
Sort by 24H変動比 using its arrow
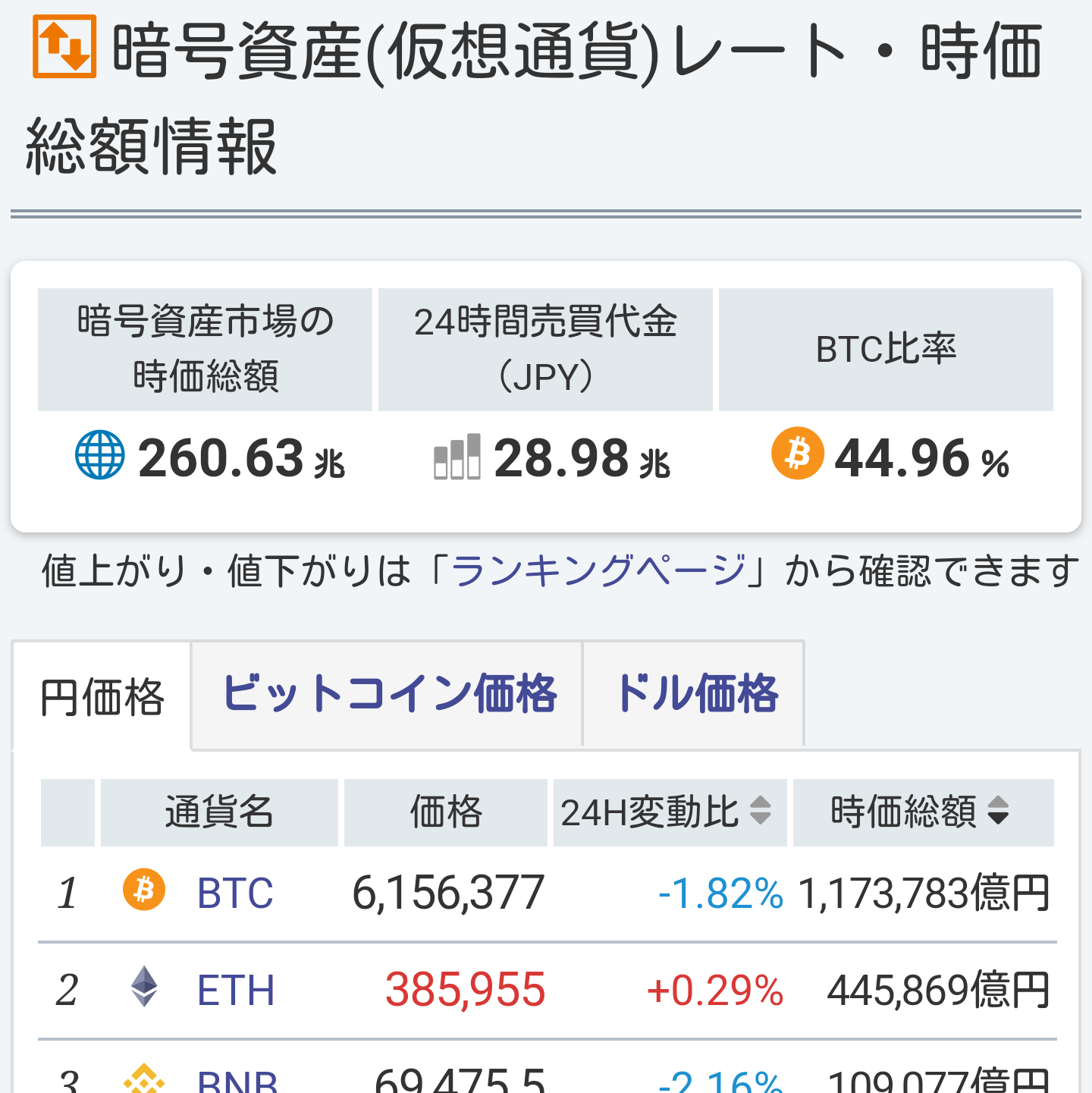click(761, 811)
